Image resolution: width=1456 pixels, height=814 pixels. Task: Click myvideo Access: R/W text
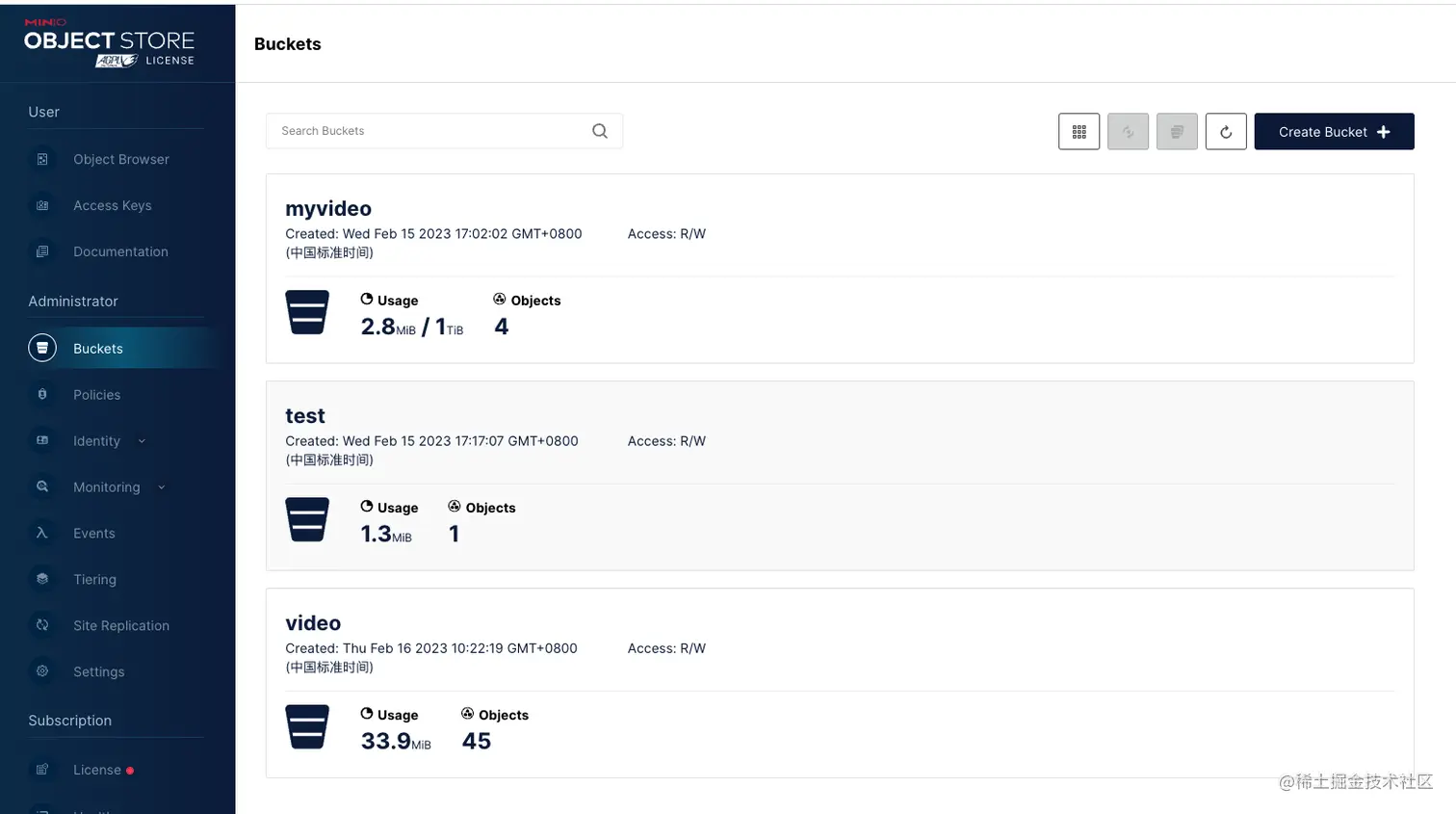pyautogui.click(x=666, y=234)
